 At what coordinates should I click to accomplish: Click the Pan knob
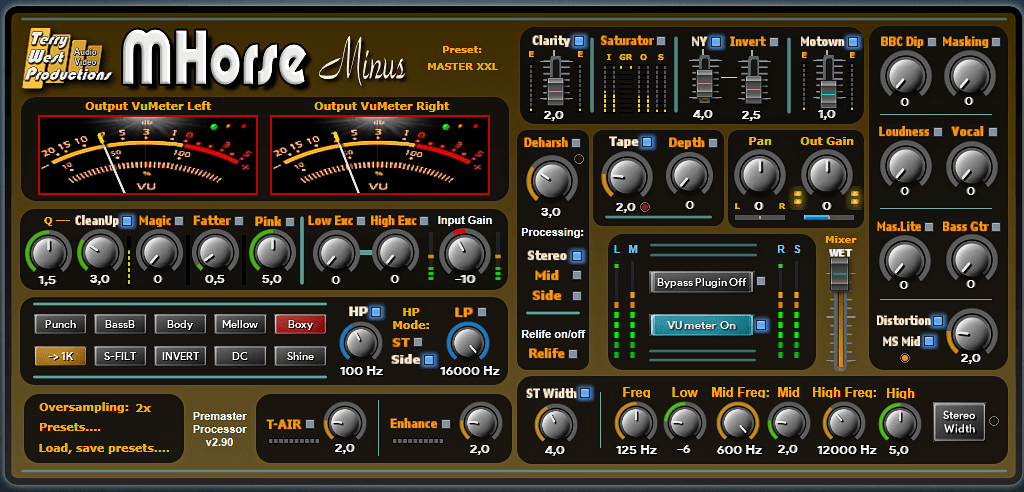click(x=760, y=175)
